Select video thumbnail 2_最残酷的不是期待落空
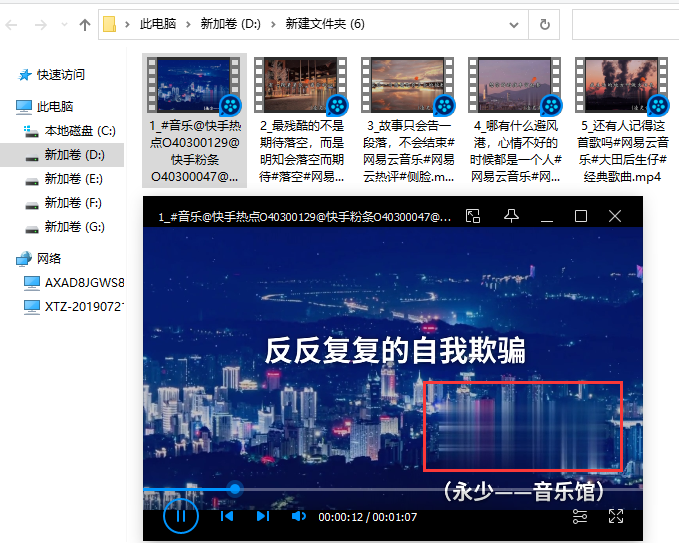The image size is (679, 543). pos(301,86)
